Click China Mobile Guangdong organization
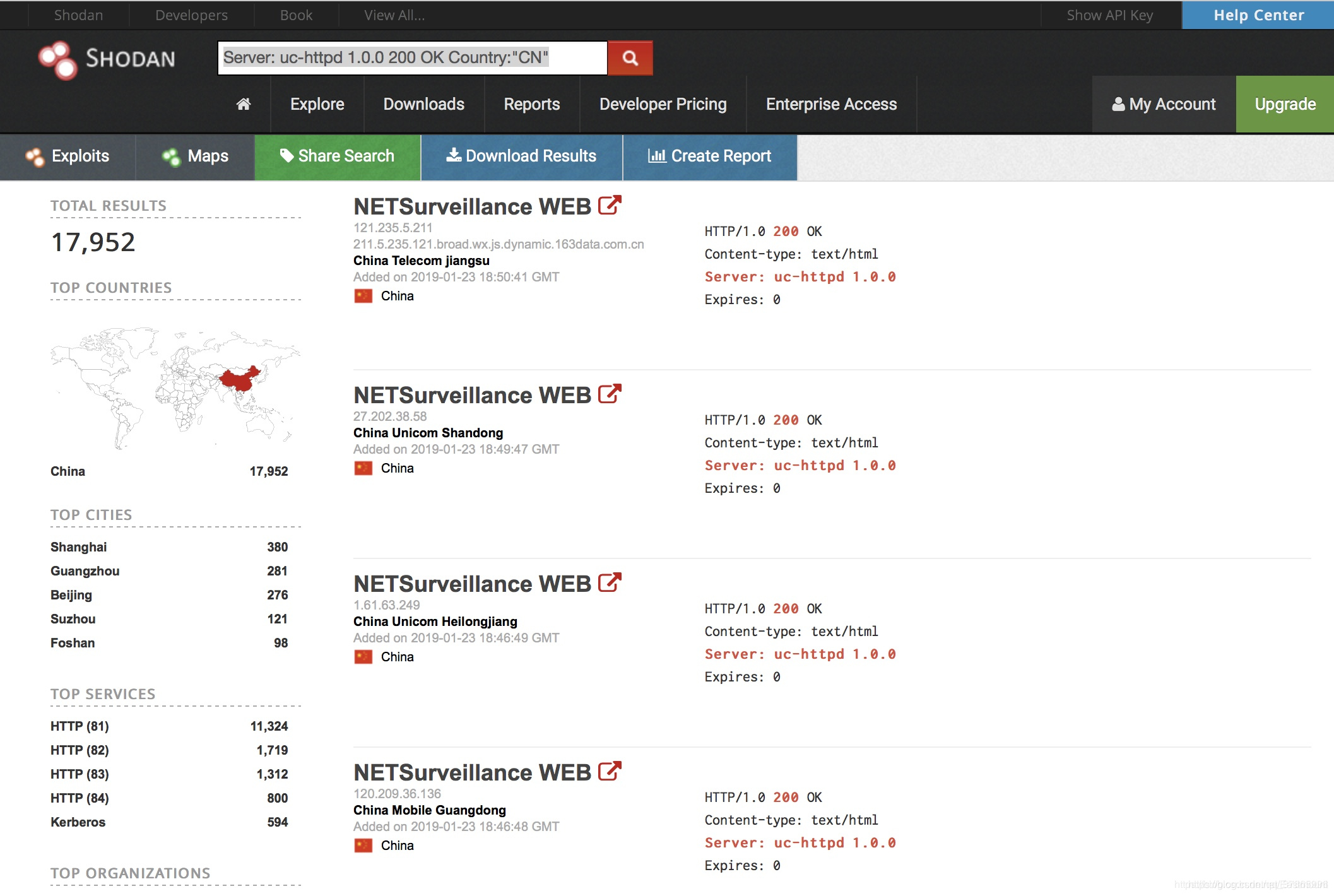This screenshot has width=1334, height=896. 430,810
